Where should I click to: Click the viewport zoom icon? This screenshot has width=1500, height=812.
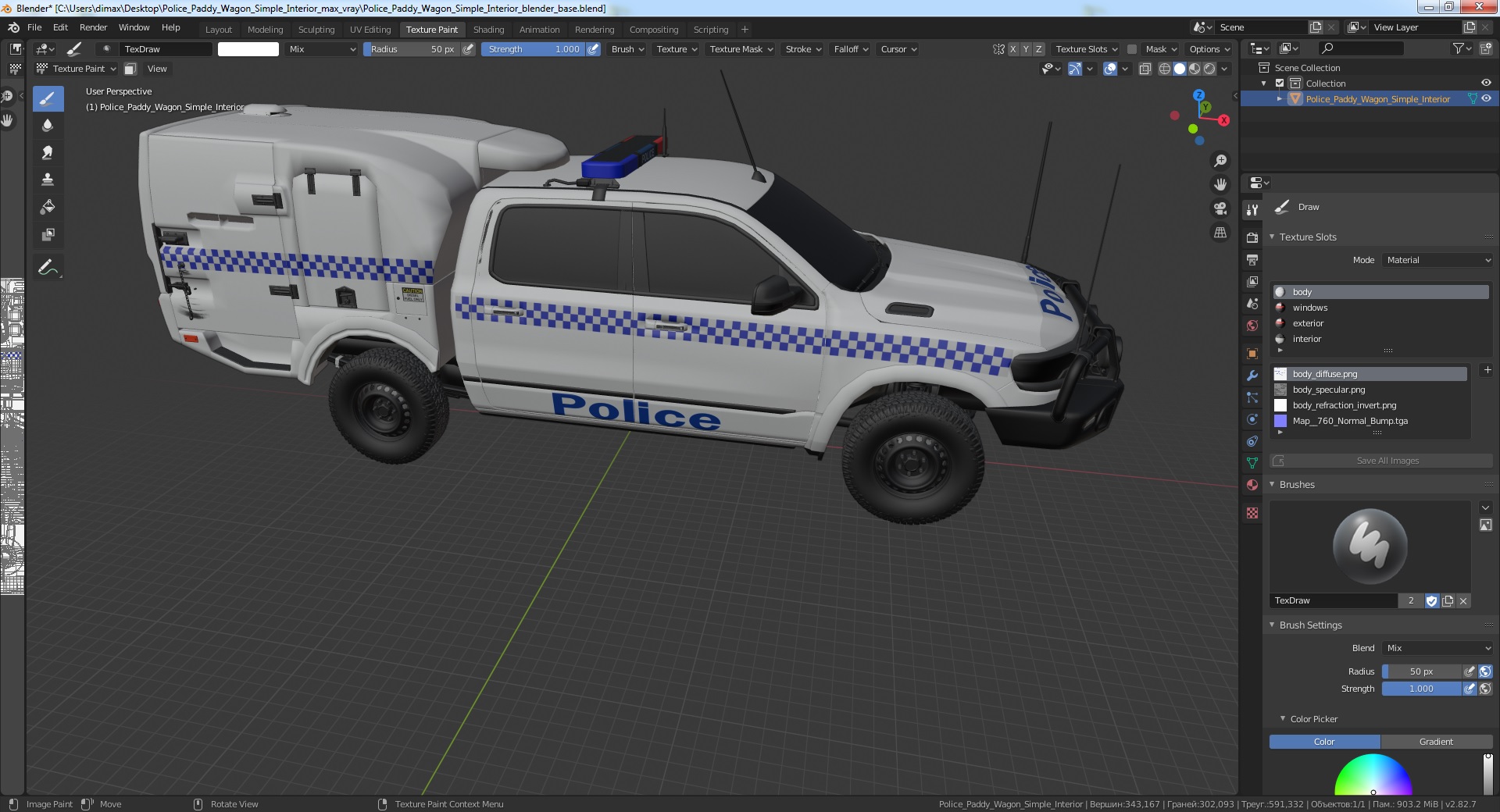[x=1220, y=161]
